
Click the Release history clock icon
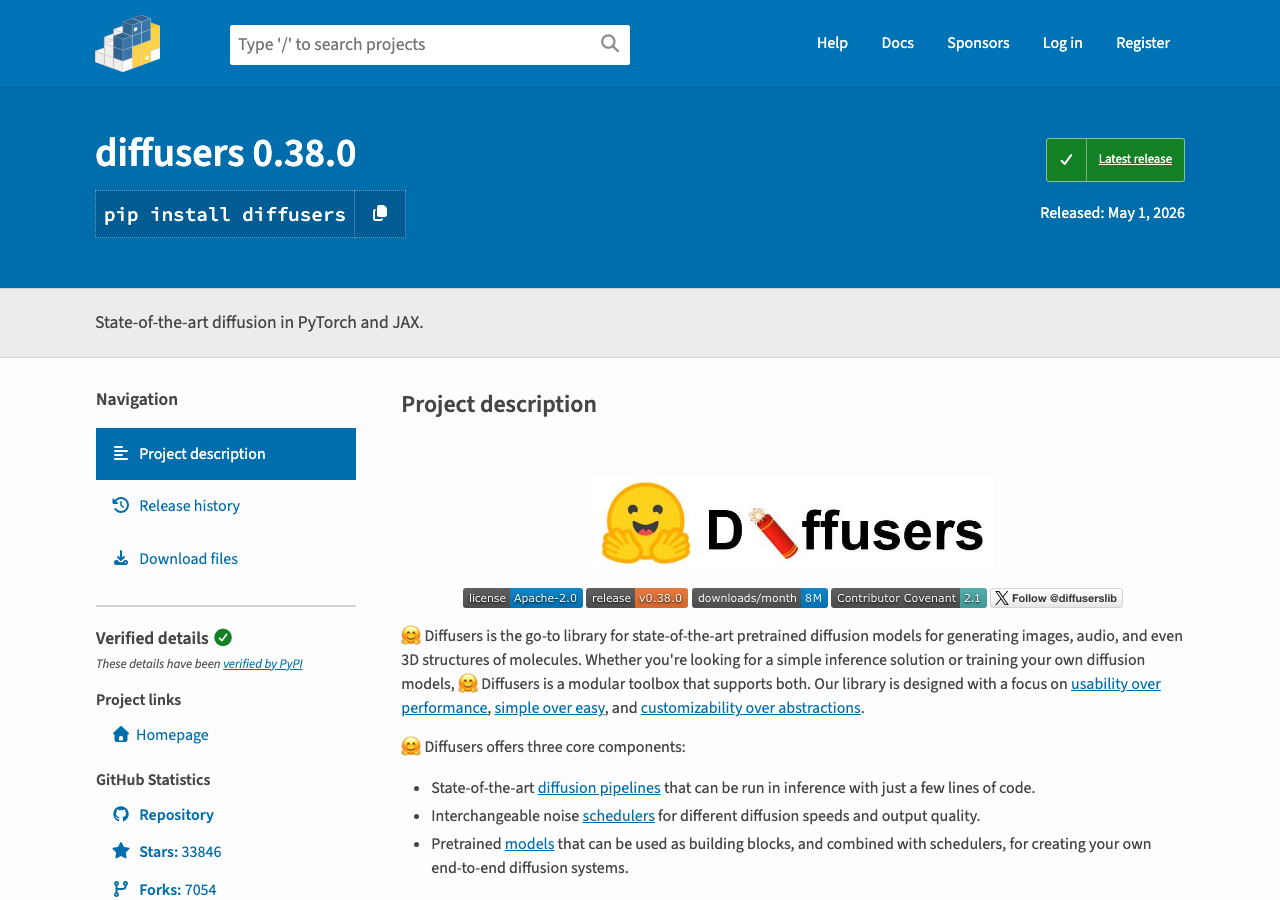pos(121,505)
